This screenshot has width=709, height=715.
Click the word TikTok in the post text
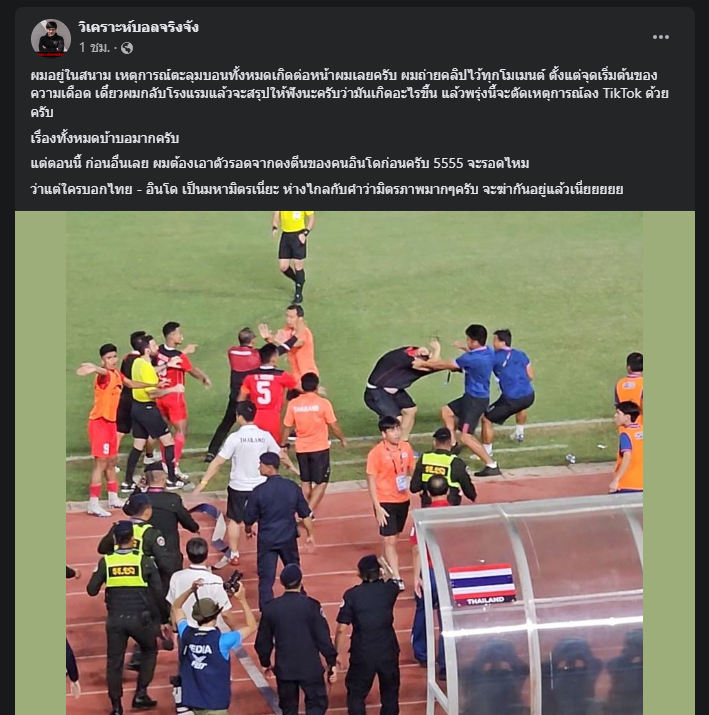click(622, 93)
